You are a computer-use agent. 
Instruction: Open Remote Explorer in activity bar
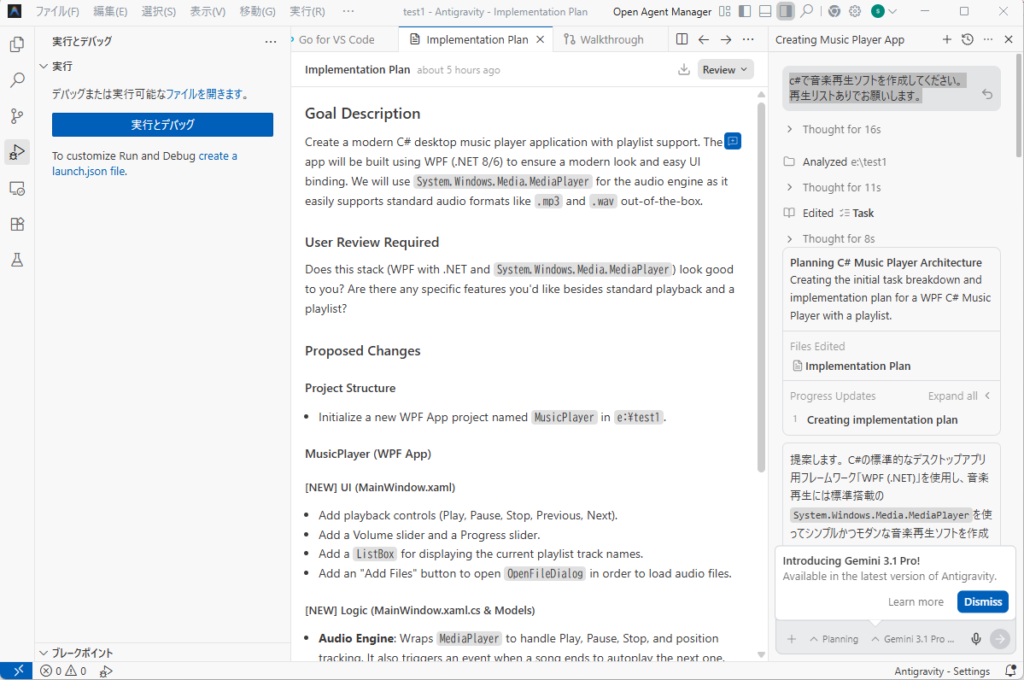17,188
